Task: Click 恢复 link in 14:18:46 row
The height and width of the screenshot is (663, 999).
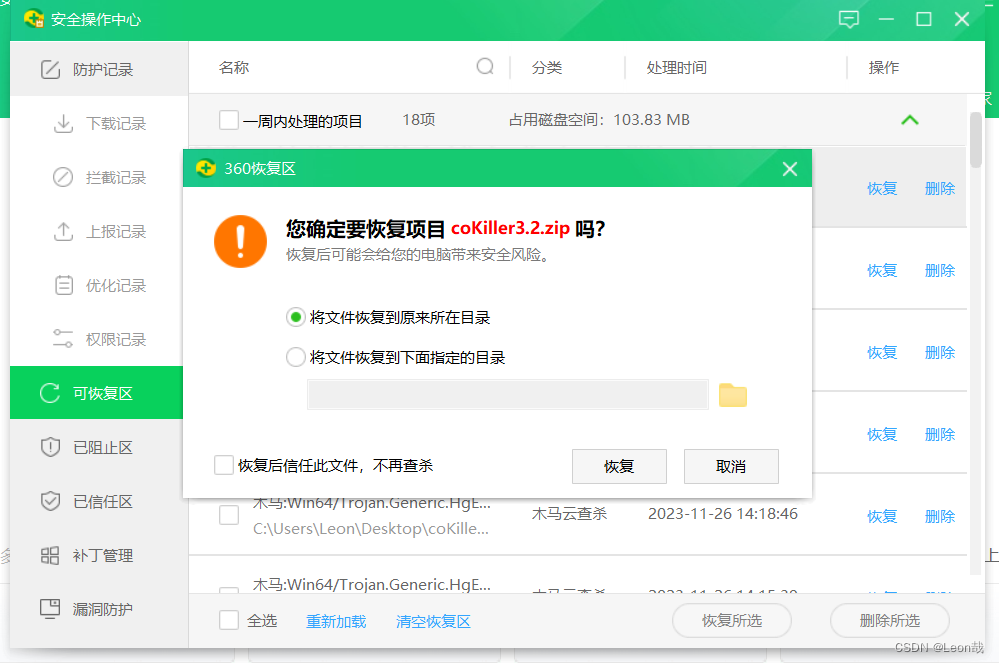Action: coord(882,516)
